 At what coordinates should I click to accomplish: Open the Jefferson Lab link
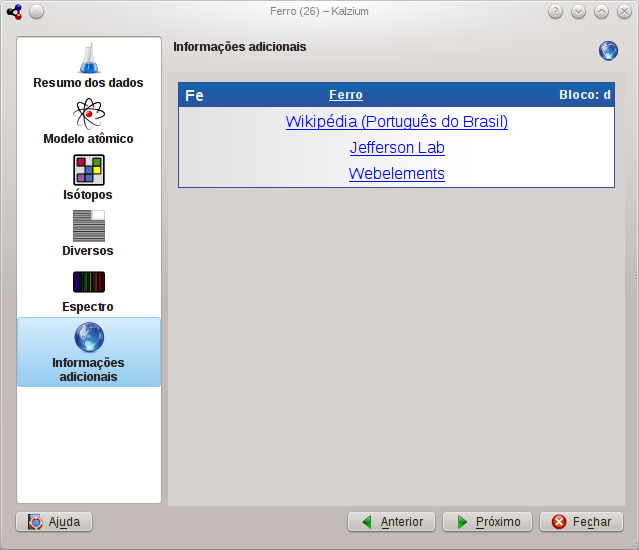tap(396, 148)
